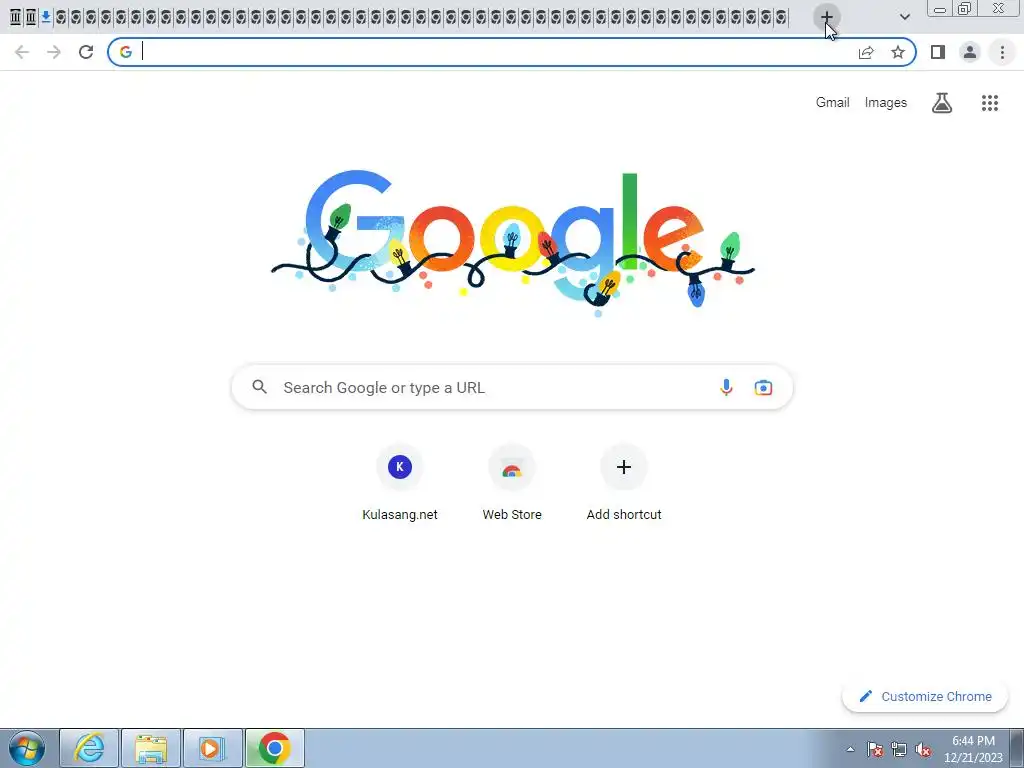Image resolution: width=1024 pixels, height=768 pixels.
Task: Toggle the Chrome side panel
Action: 938,52
